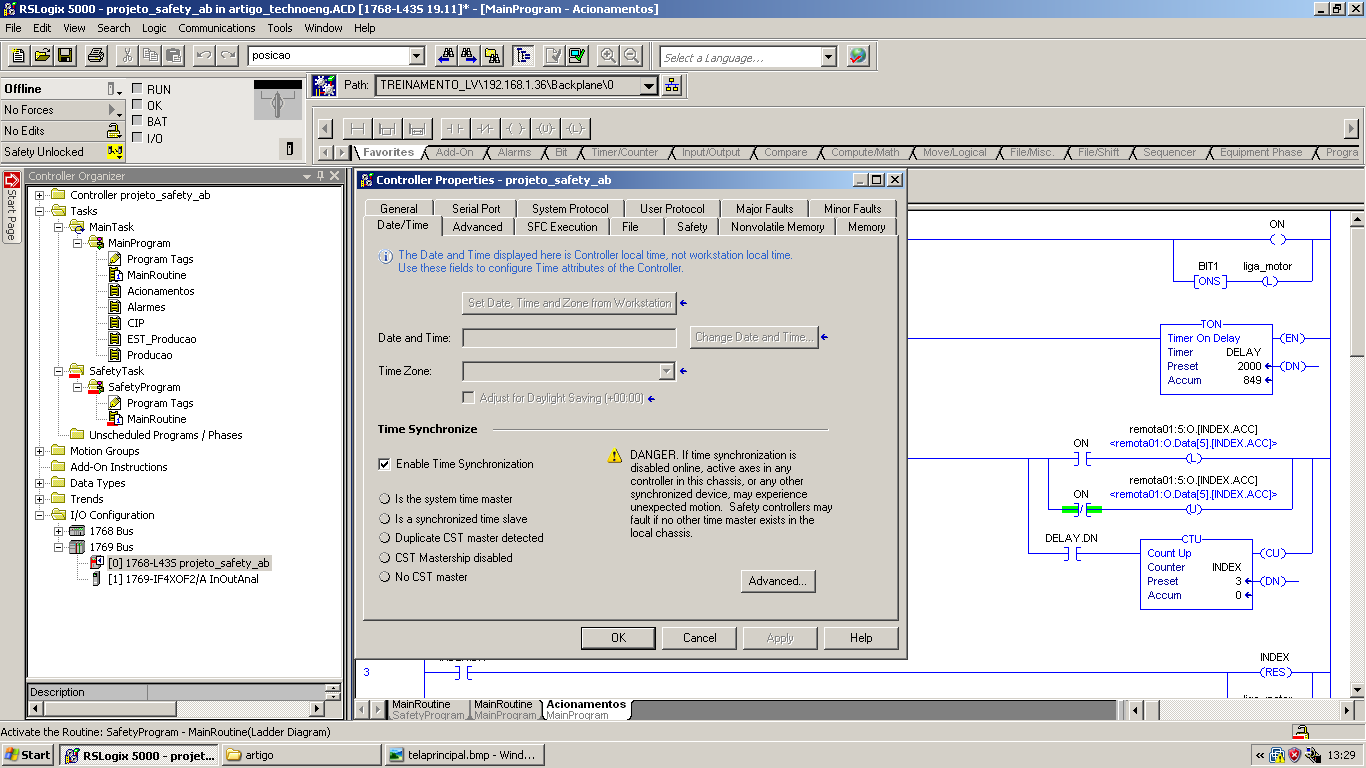Image resolution: width=1366 pixels, height=768 pixels.
Task: Print using the printer toolbar icon
Action: tap(96, 56)
